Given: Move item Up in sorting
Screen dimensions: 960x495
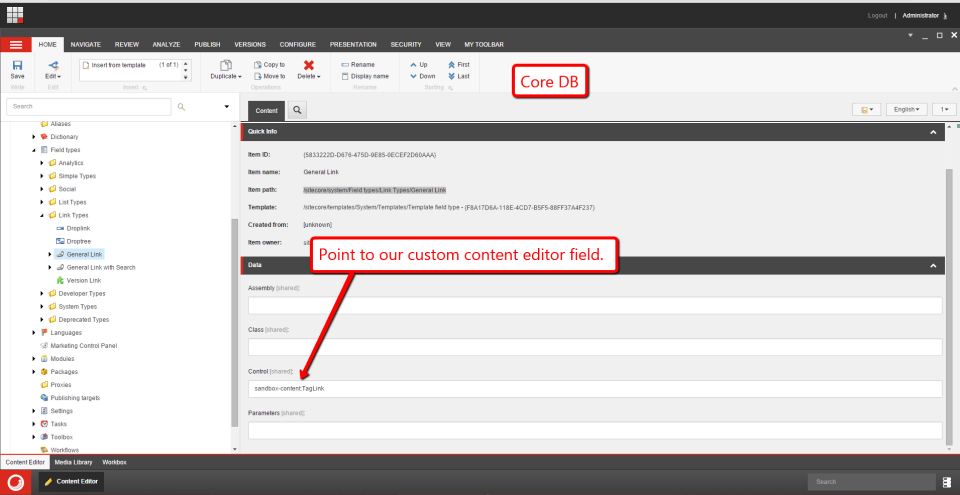Looking at the screenshot, I should (x=419, y=64).
